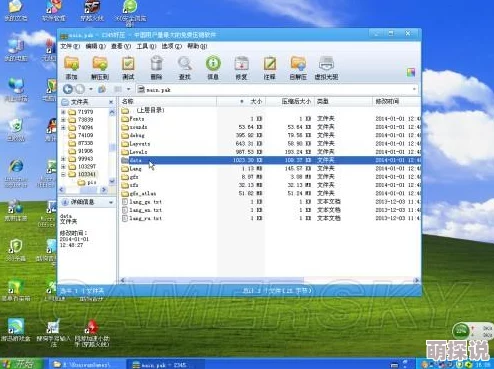Select the gfx folder row
The height and width of the screenshot is (369, 494).
(x=270, y=177)
